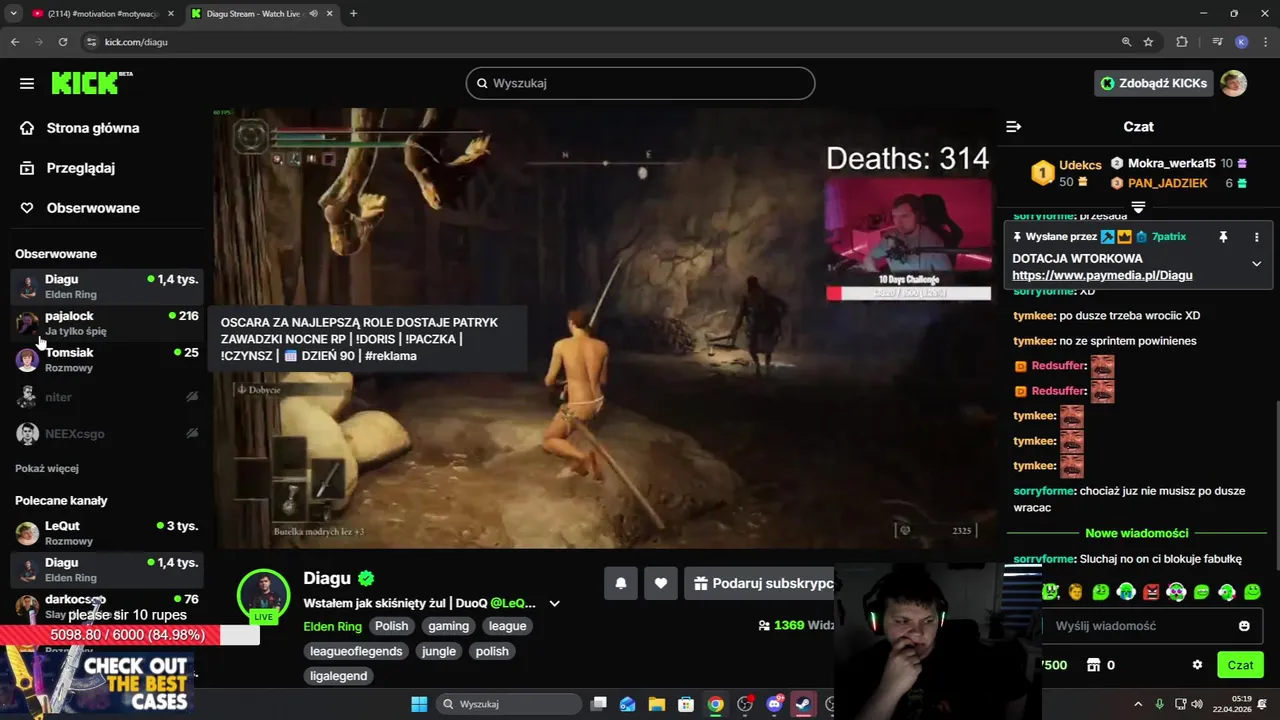This screenshot has width=1280, height=720.
Task: Open a new browser tab
Action: (353, 14)
